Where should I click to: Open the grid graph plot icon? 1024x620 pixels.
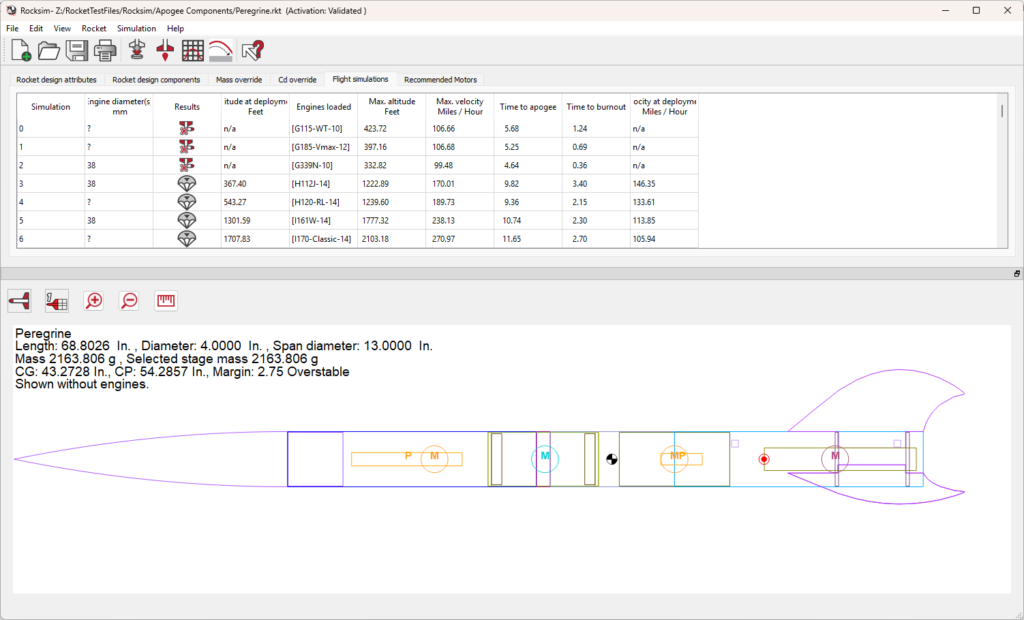coord(193,51)
